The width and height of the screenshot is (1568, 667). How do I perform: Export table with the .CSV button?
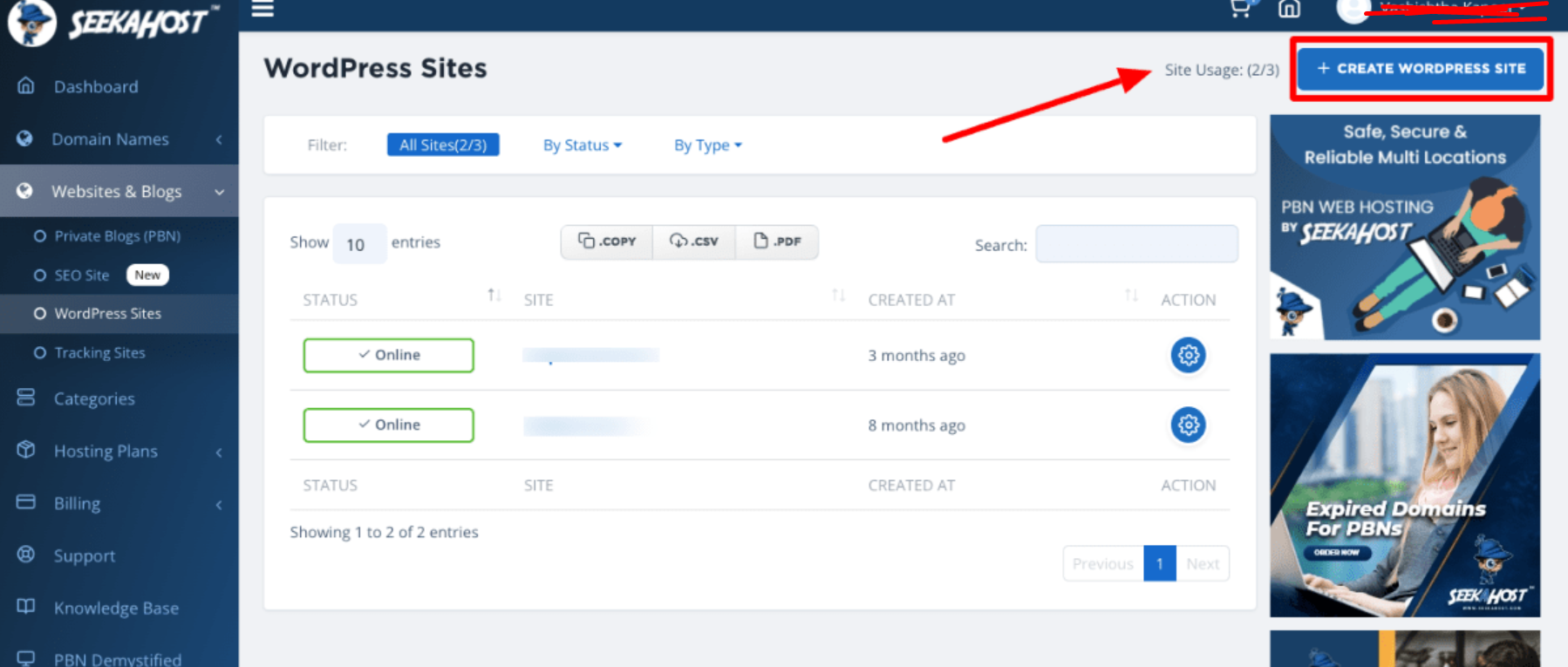coord(694,242)
